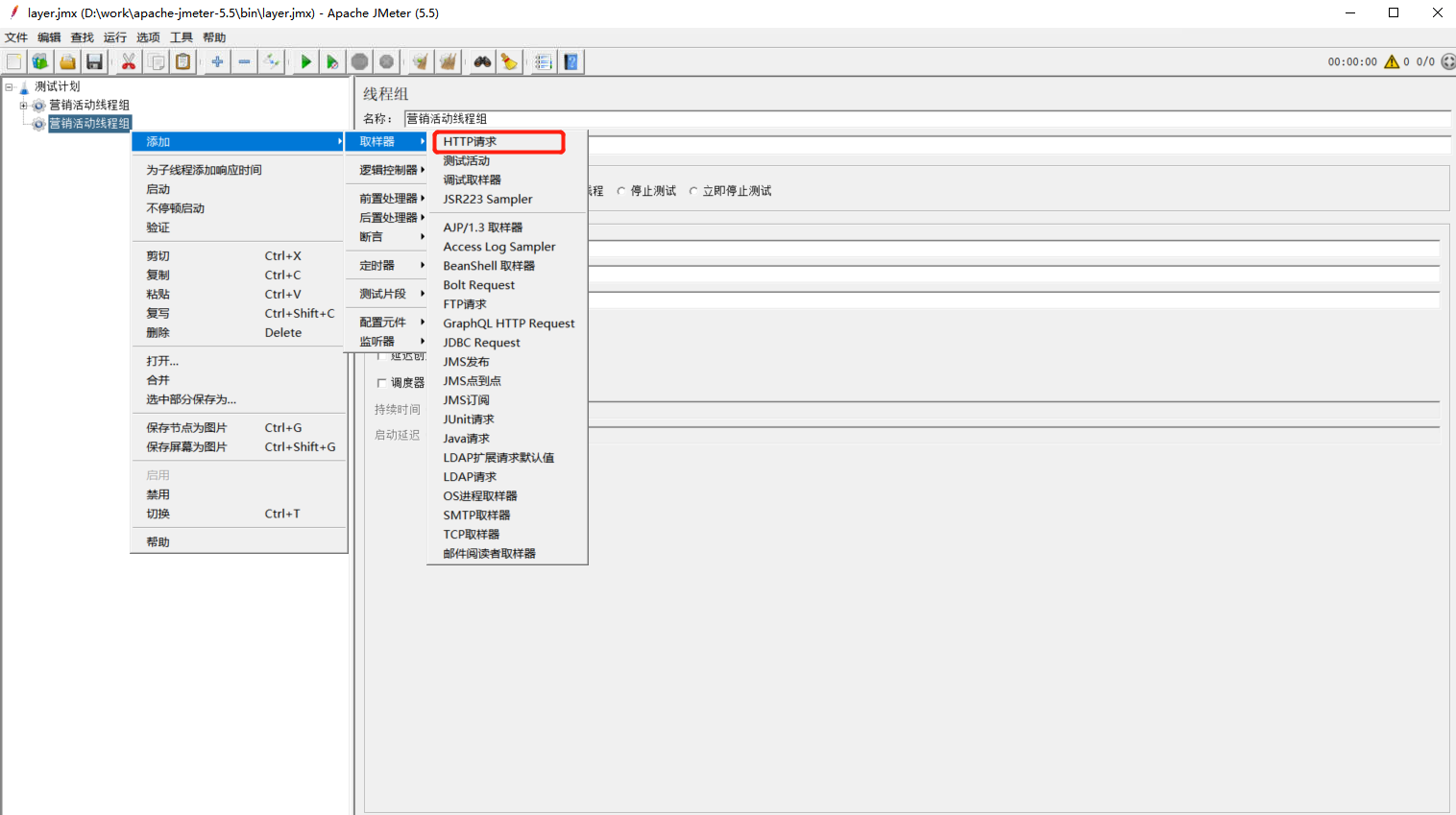Screen dimensions: 1456x815
Task: Click the Cut scissors icon
Action: tap(129, 61)
